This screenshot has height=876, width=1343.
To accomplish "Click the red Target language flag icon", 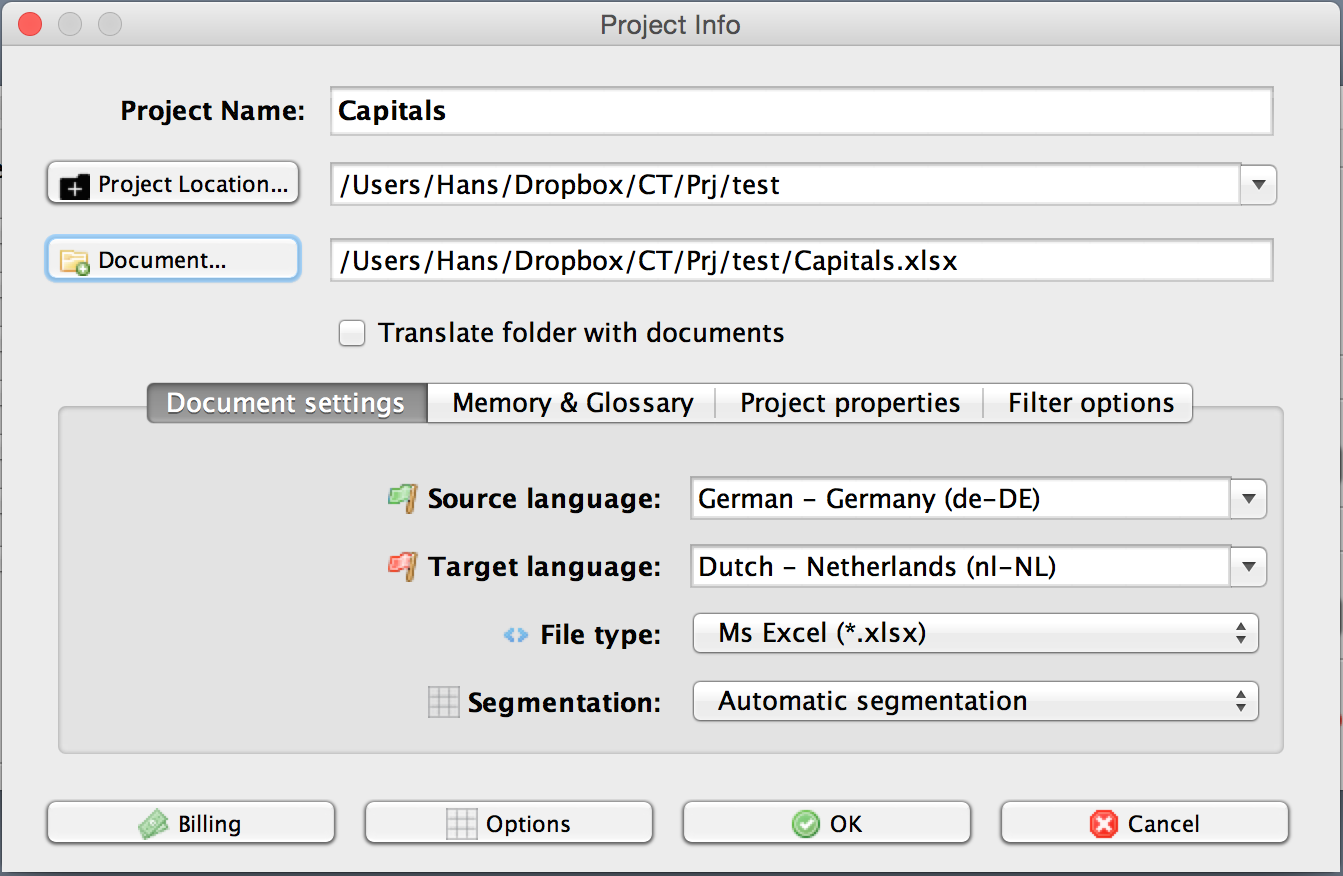I will [402, 567].
